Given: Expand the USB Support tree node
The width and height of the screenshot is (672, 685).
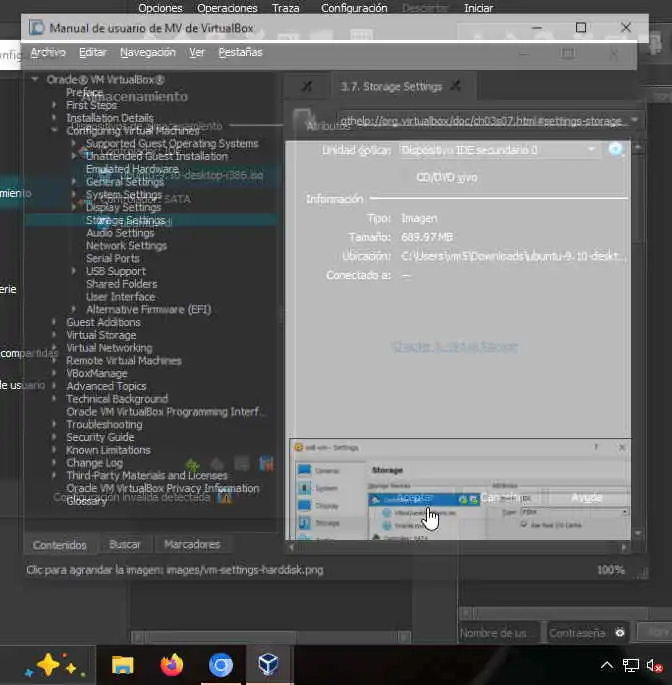Looking at the screenshot, I should [74, 271].
